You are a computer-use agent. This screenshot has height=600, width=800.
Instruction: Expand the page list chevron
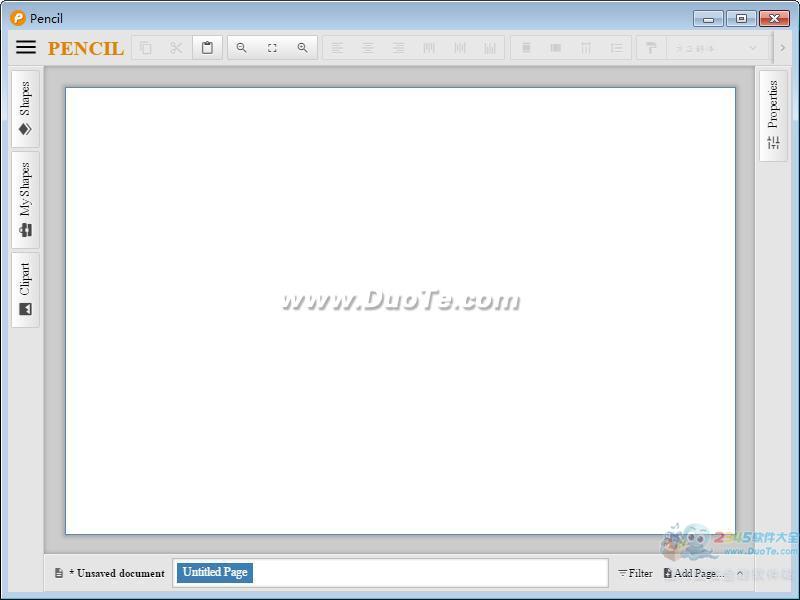(740, 573)
